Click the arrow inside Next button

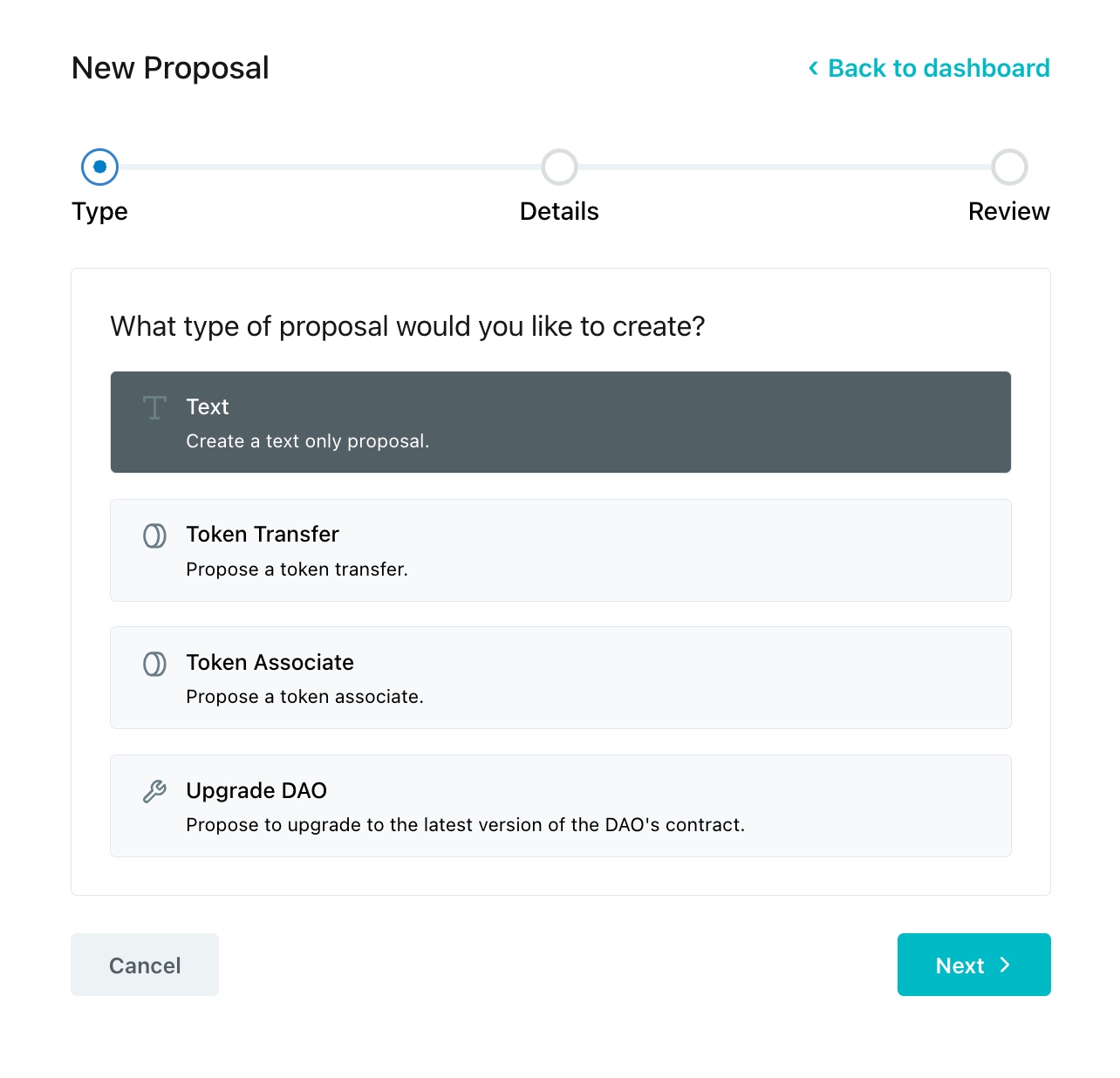[x=1006, y=965]
